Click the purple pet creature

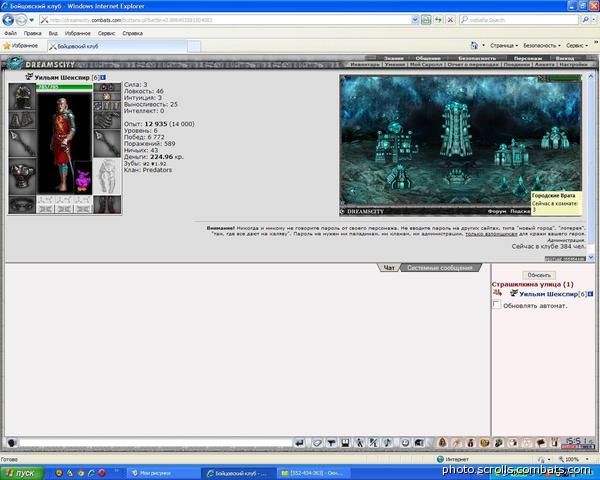click(x=83, y=180)
